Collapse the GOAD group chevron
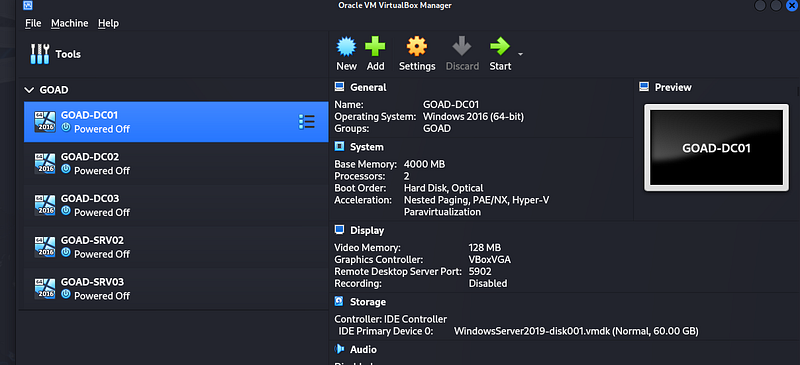The height and width of the screenshot is (365, 800). click(29, 90)
